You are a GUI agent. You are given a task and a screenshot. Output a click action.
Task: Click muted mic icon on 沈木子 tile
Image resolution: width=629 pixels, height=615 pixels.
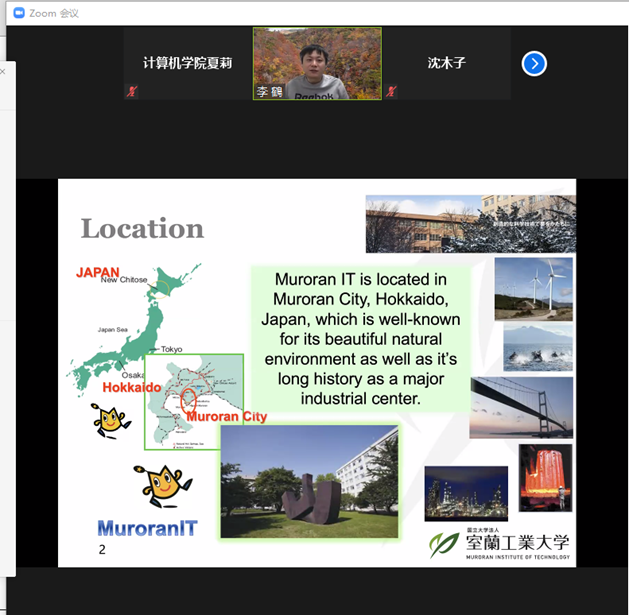coord(391,92)
